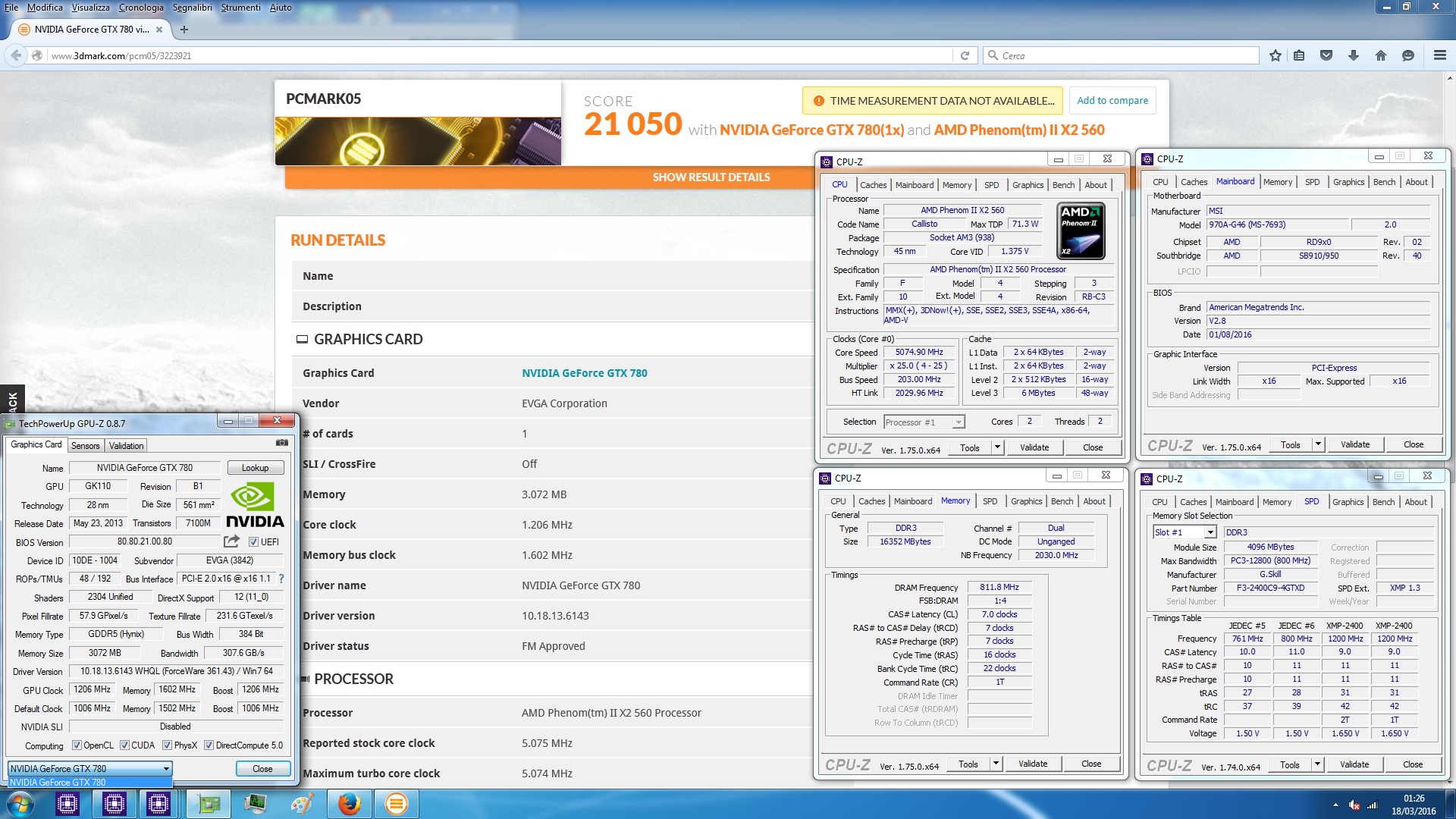Viewport: 1456px width, 819px height.
Task: Toggle the CUDA checkbox
Action: tap(124, 745)
